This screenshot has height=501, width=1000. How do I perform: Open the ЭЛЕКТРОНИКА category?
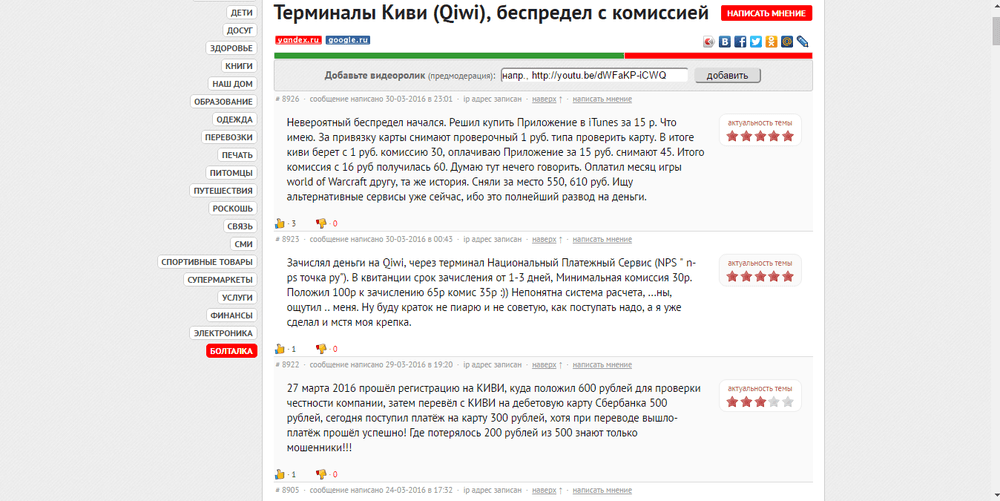[223, 334]
